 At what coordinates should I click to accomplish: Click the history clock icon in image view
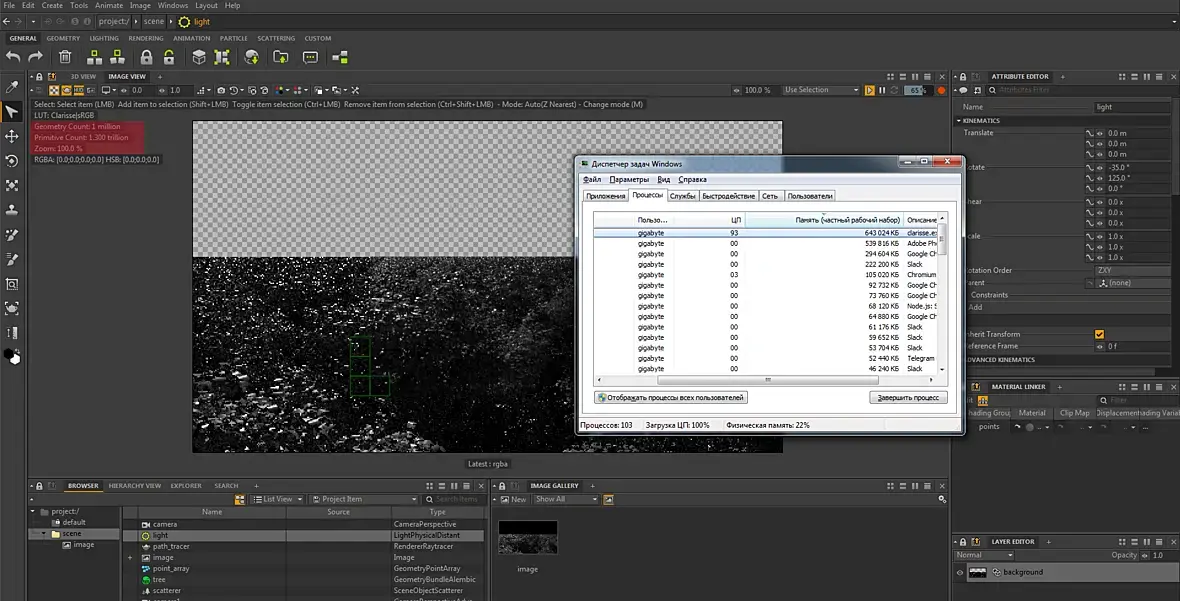(x=234, y=90)
